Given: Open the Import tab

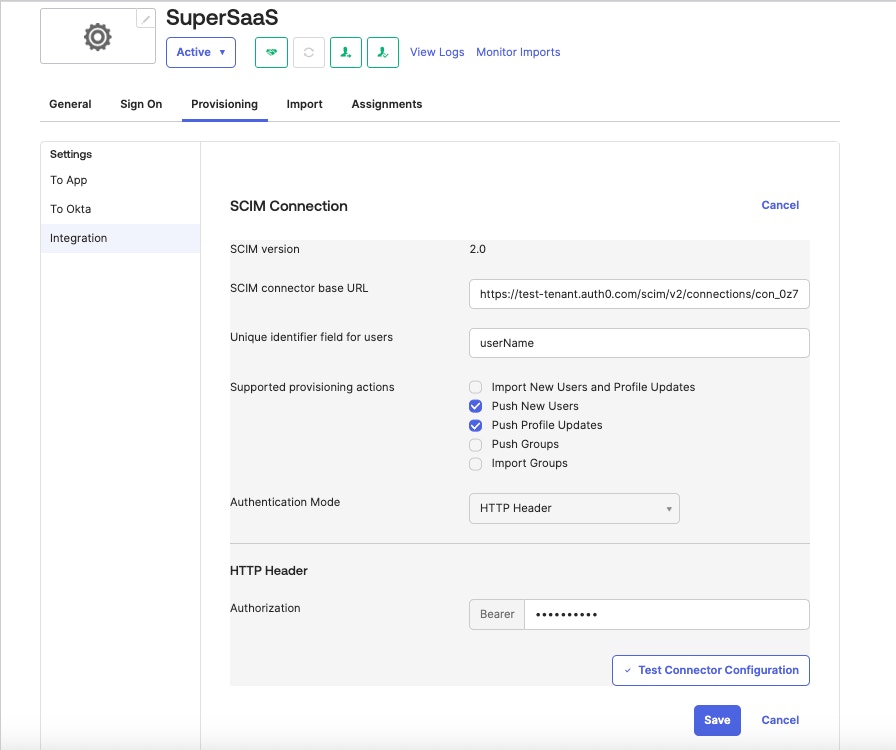Looking at the screenshot, I should pos(304,104).
